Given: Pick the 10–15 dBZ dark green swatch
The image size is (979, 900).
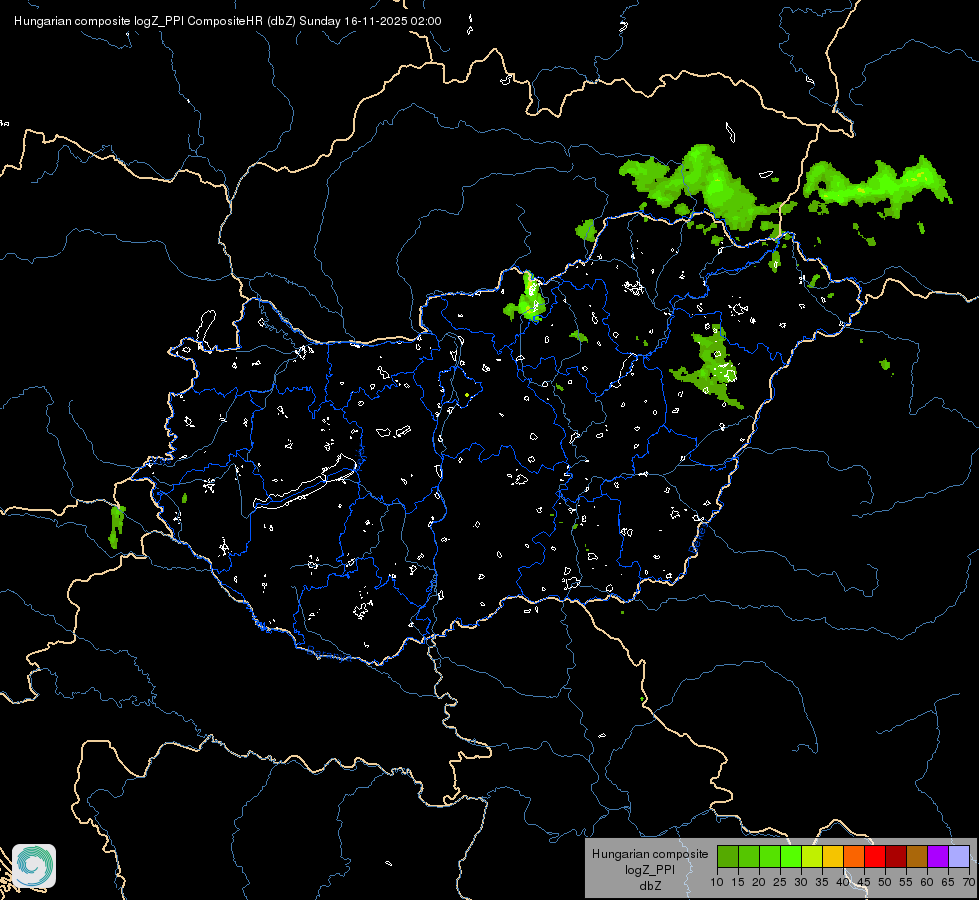Looking at the screenshot, I should pyautogui.click(x=728, y=856).
